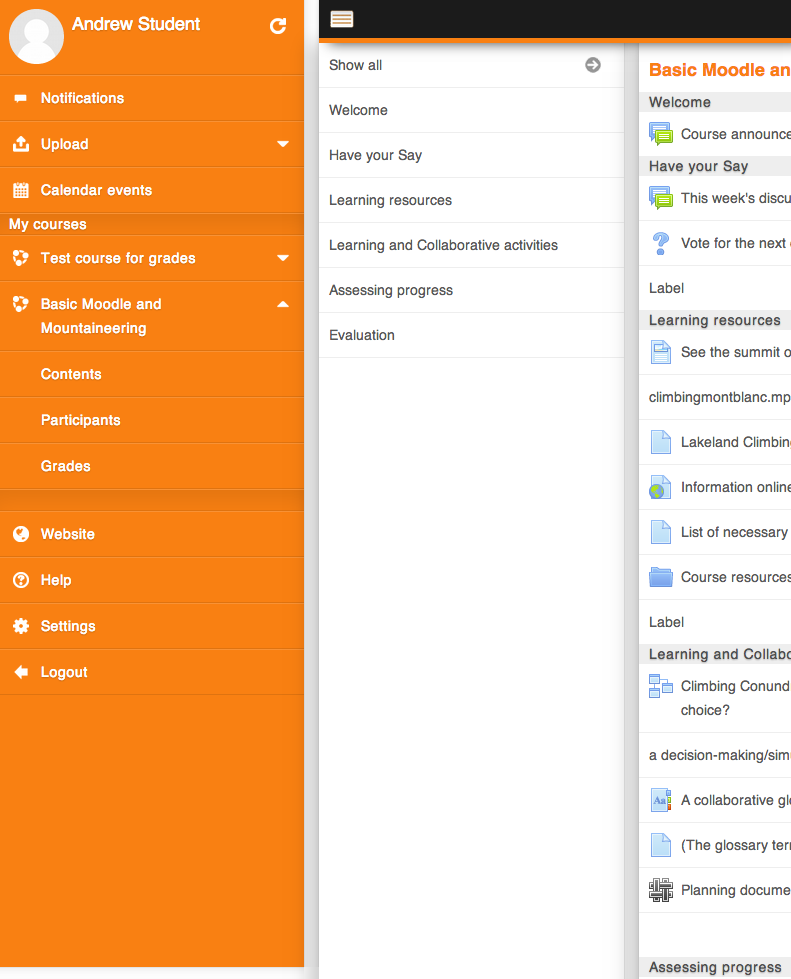Open Planning document wiki text
Viewport: 791px width, 979px height.
point(735,890)
